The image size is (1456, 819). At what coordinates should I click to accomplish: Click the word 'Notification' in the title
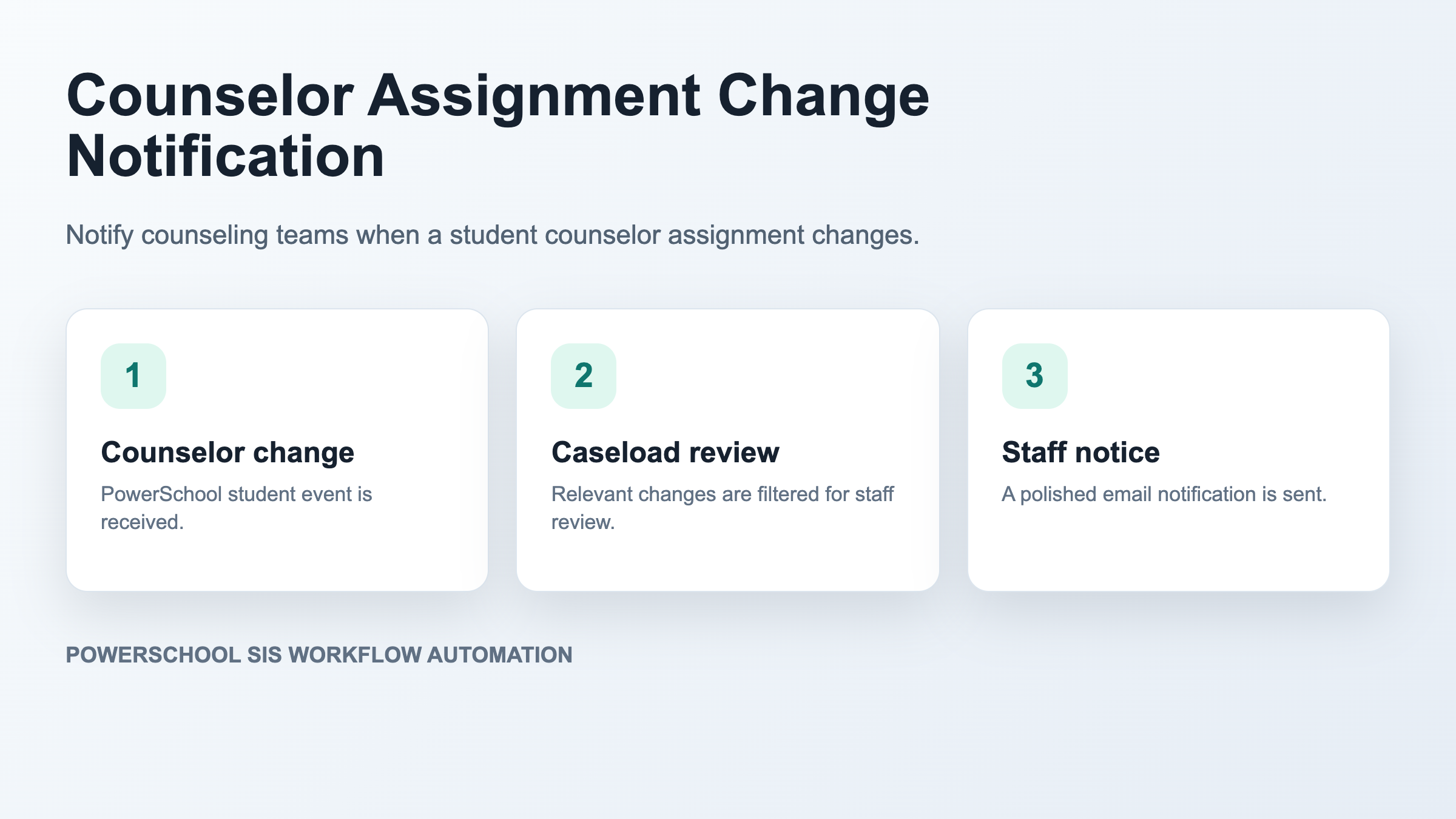click(225, 157)
